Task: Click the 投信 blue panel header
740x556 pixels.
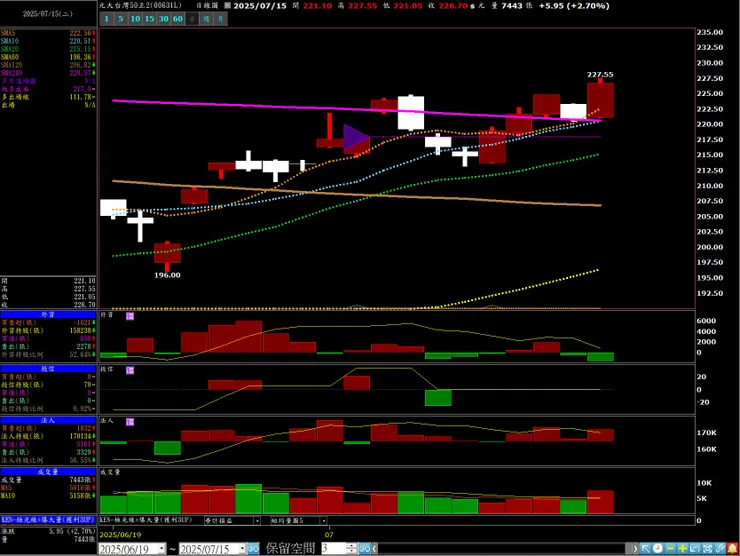Action: 48,369
